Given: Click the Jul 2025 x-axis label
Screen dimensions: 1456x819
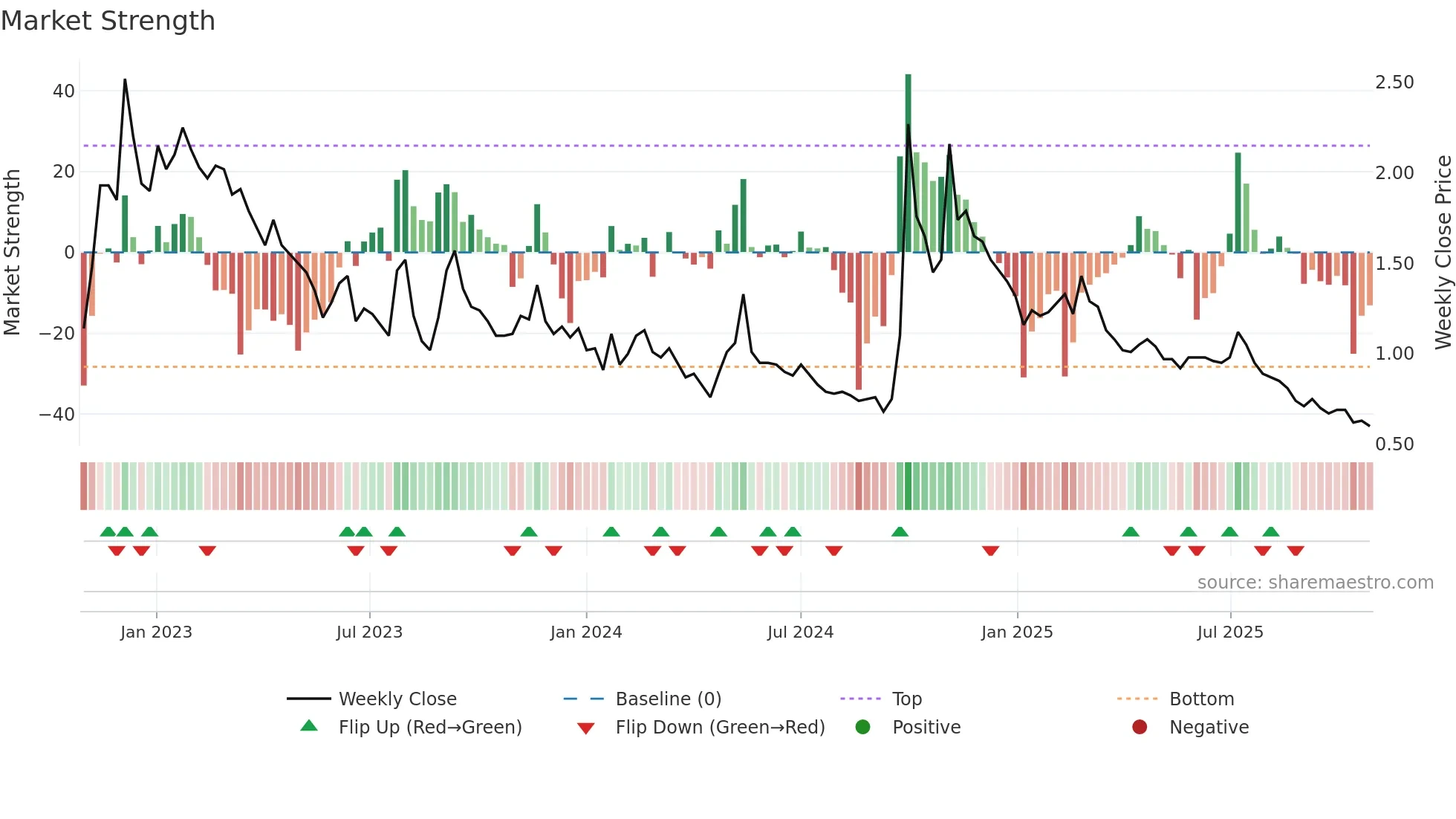Looking at the screenshot, I should pos(1230,632).
